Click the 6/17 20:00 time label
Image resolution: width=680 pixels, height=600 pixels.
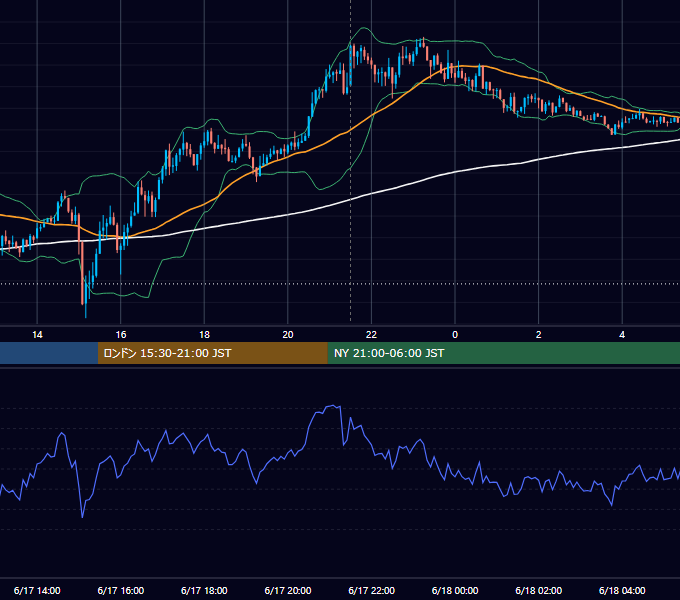288,590
